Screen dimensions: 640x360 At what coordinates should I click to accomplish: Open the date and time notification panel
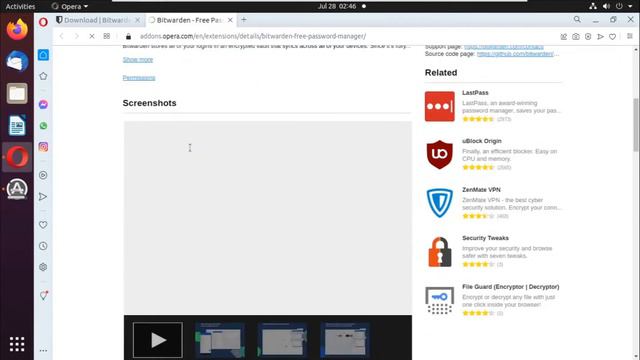coord(337,6)
